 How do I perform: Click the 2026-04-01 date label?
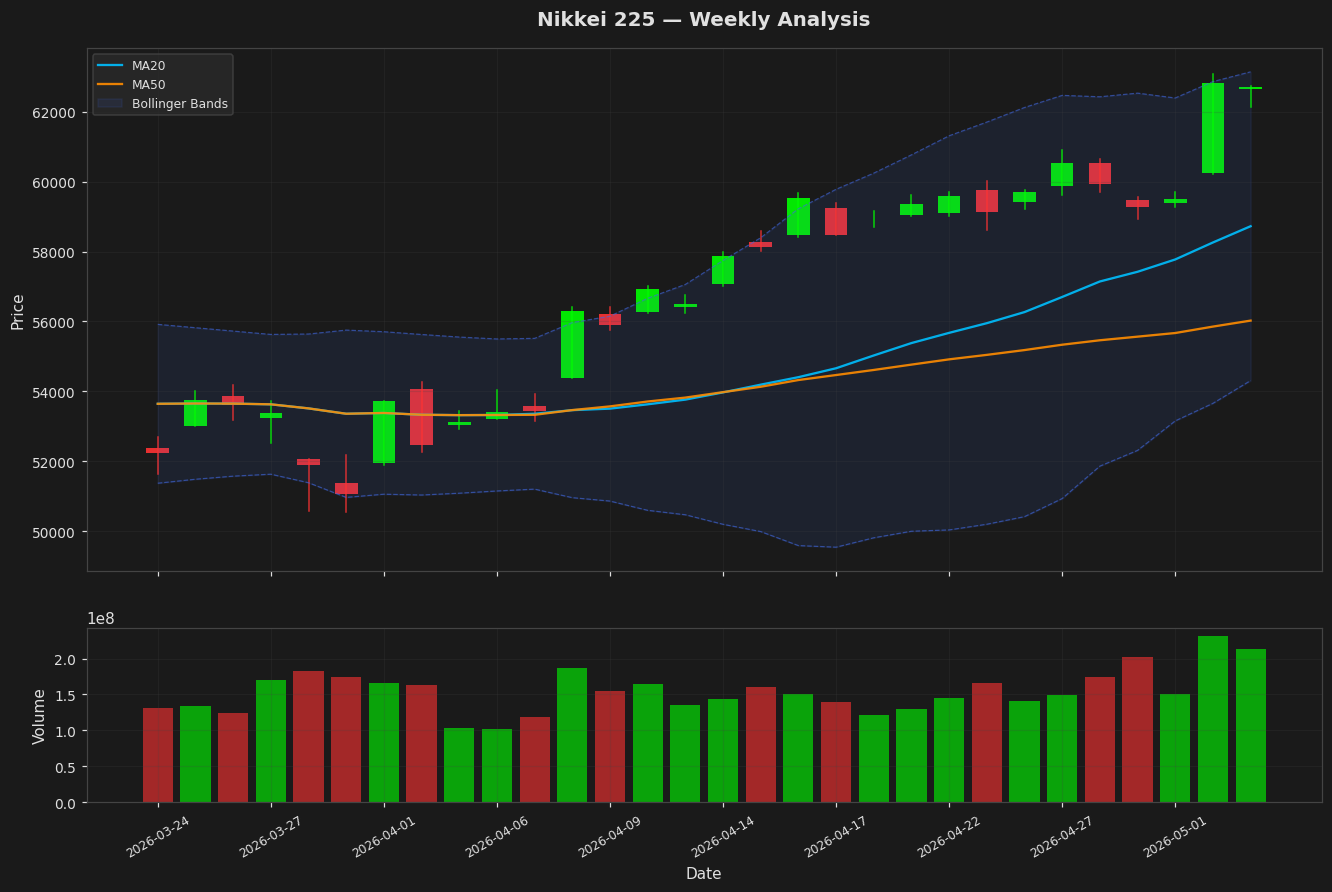point(383,837)
